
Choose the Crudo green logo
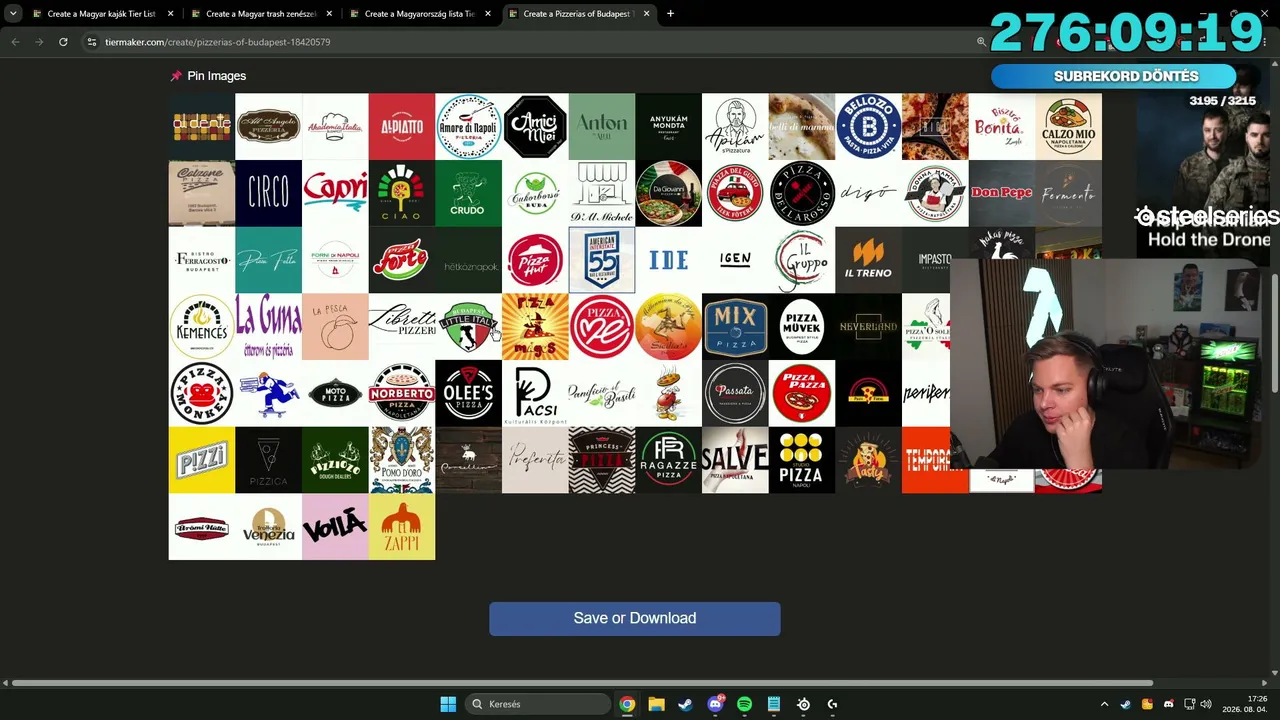click(468, 193)
